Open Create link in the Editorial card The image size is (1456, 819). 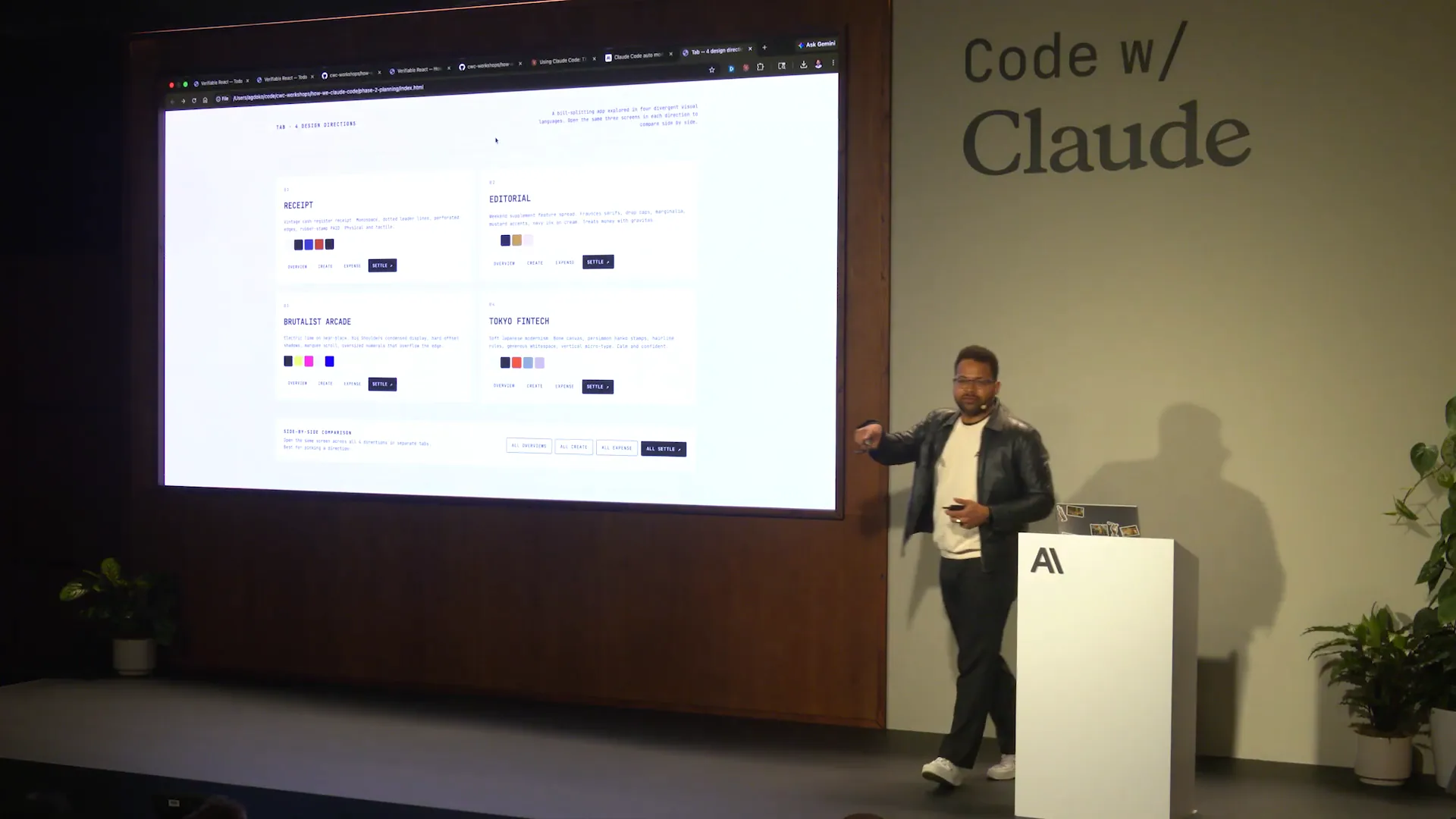535,263
